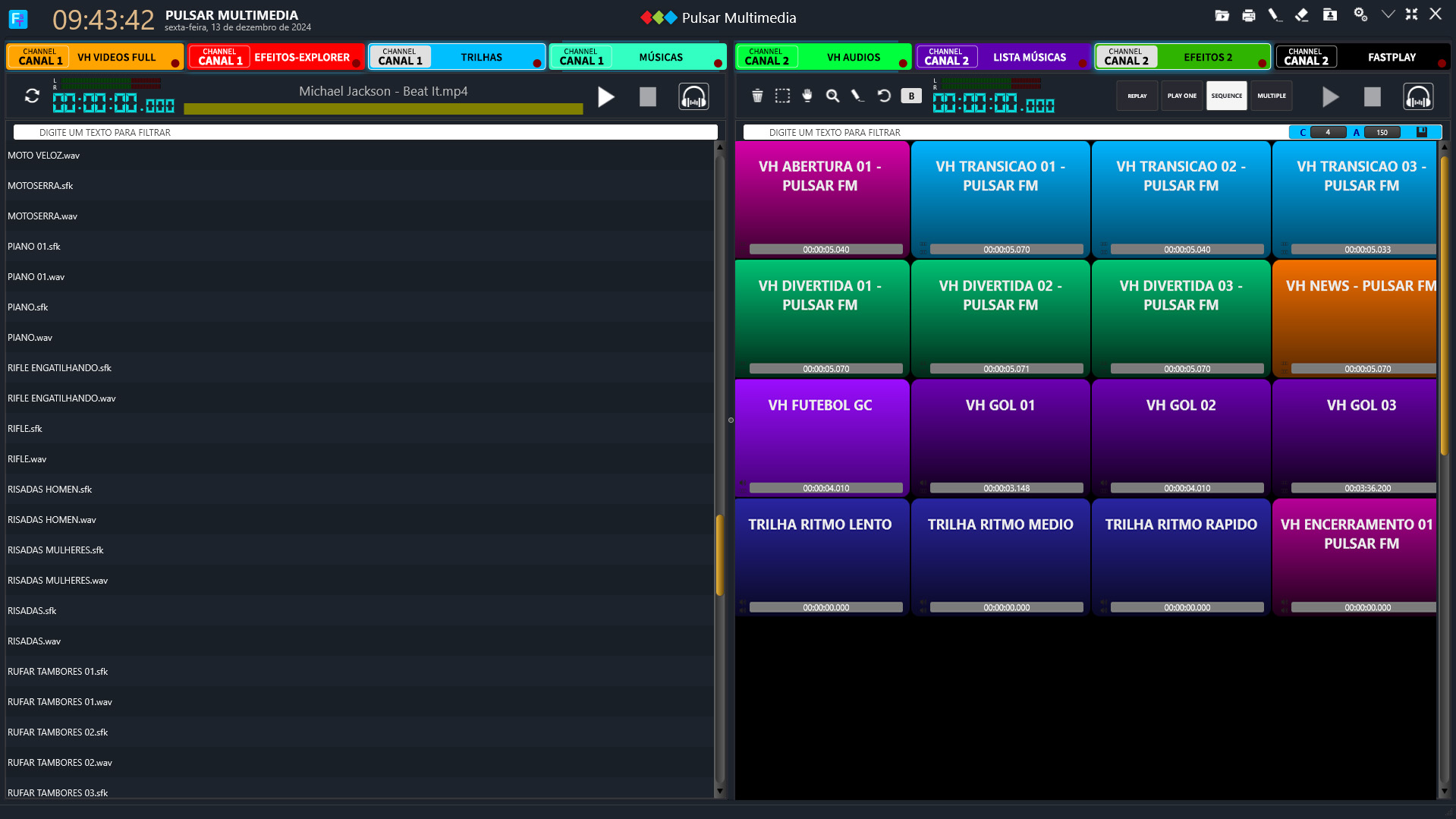Image resolution: width=1456 pixels, height=819 pixels.
Task: Stop playback in the left player
Action: [648, 97]
